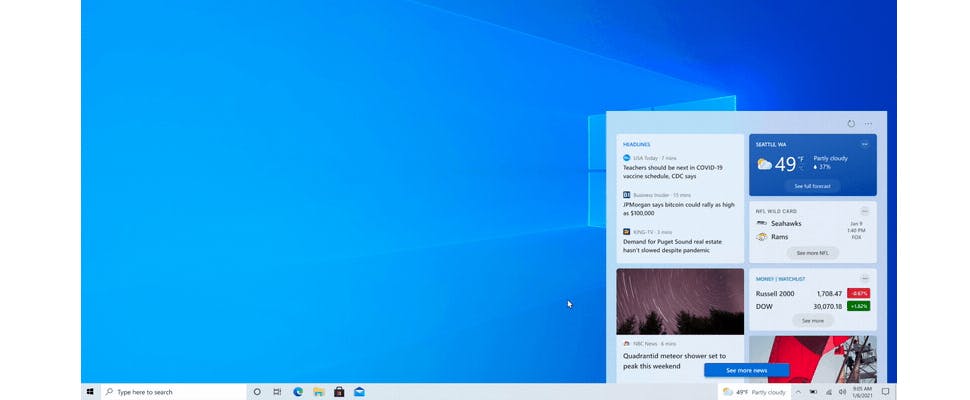Click the Jan 9 1:40 PM FOX game time
Viewport: 970px width, 400px height.
[x=856, y=230]
